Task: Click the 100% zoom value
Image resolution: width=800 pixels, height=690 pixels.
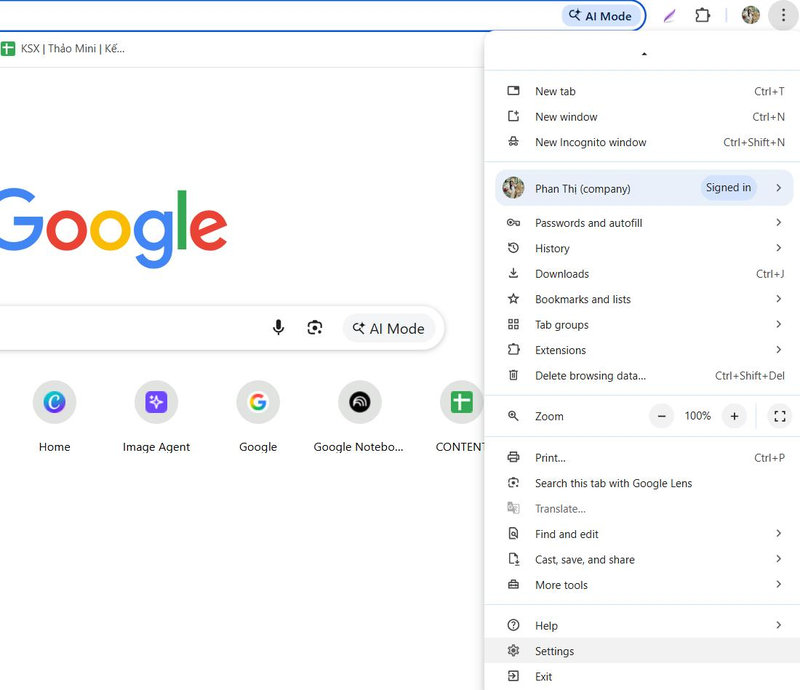Action: point(697,416)
